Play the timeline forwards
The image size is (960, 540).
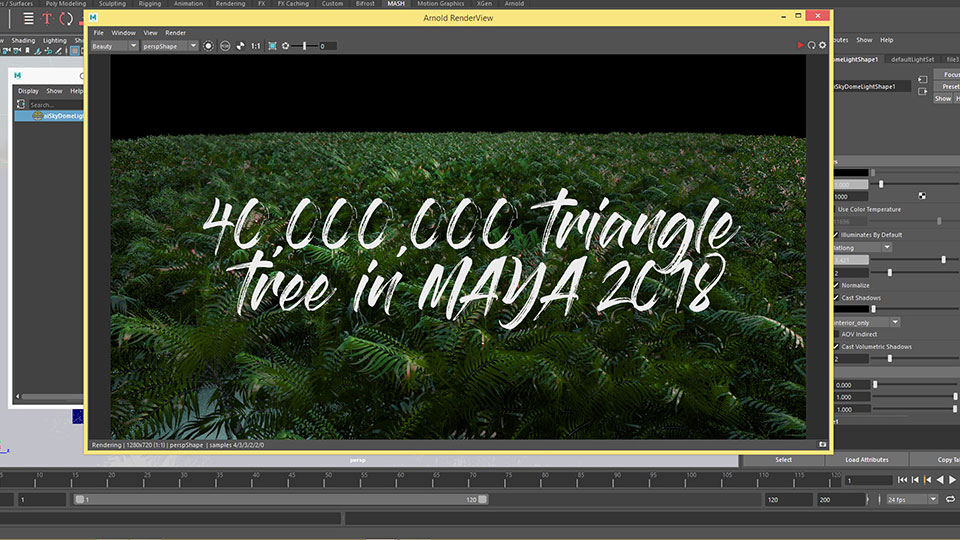click(953, 480)
